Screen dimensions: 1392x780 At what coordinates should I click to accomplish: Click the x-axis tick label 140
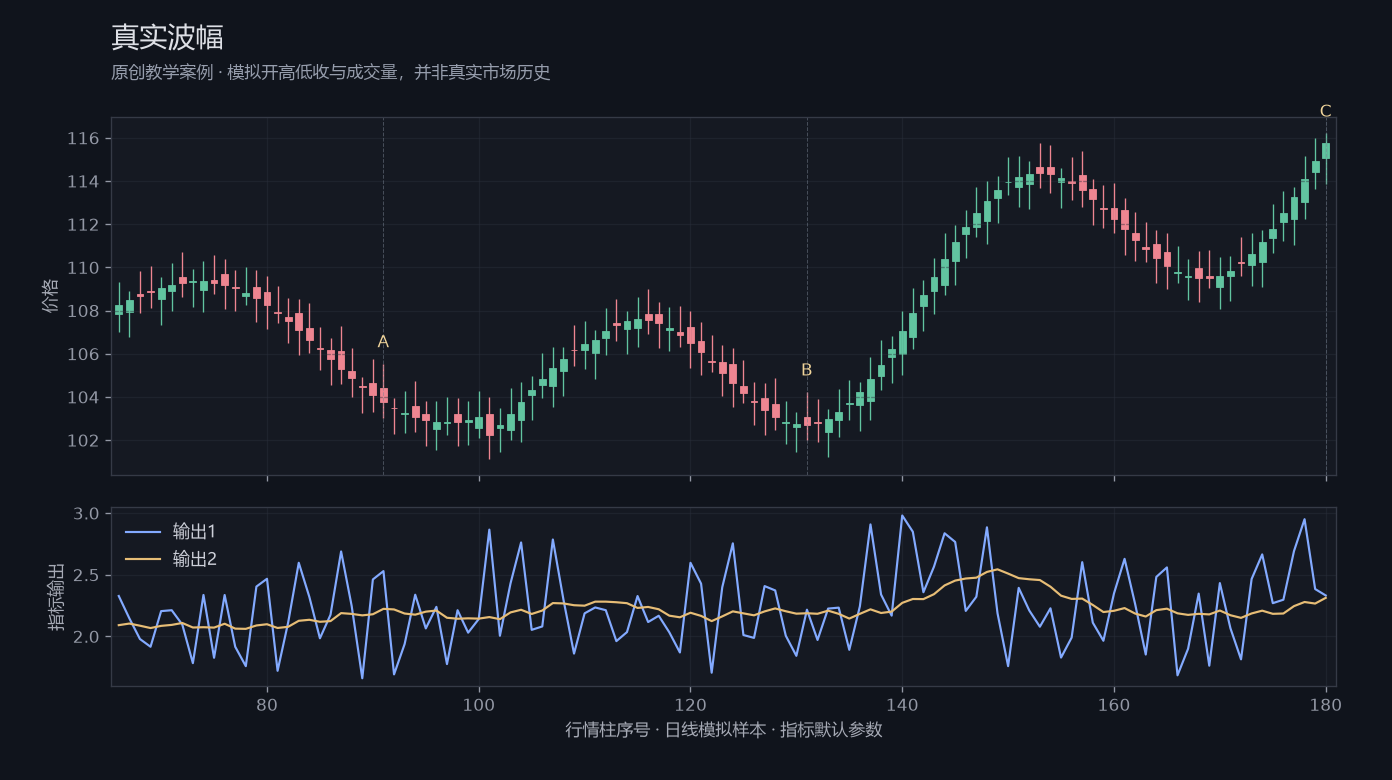[902, 705]
